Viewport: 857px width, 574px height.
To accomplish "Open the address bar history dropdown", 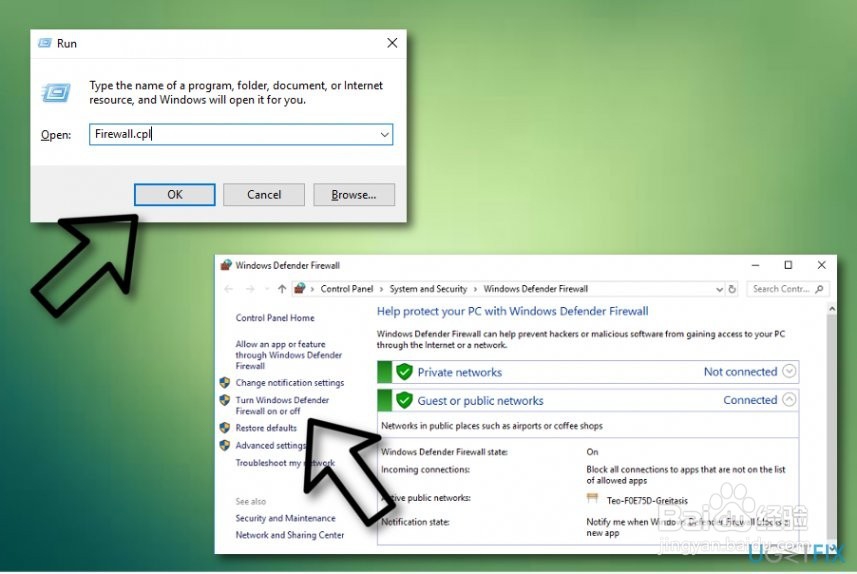I will [719, 289].
